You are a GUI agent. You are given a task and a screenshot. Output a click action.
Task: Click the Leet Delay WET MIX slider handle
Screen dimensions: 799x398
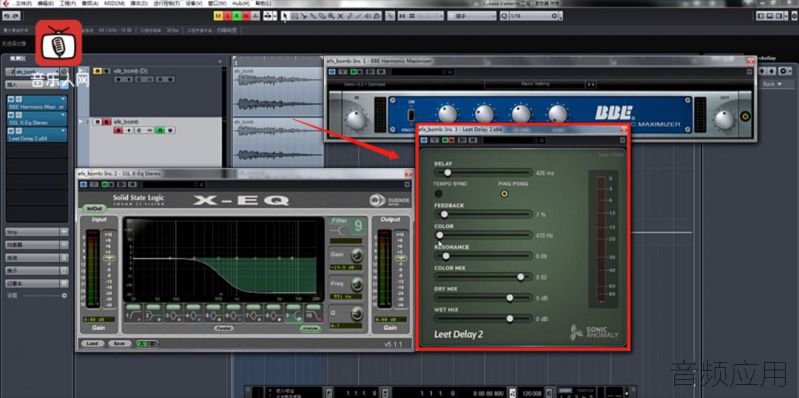click(x=510, y=319)
